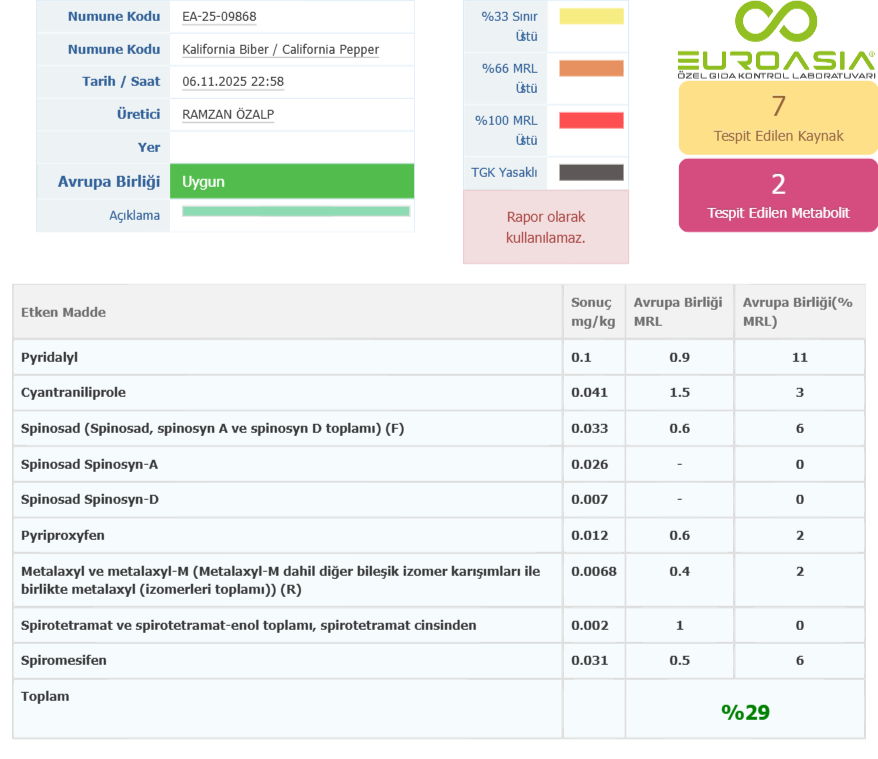Image resolution: width=878 pixels, height=759 pixels.
Task: Click the producer field RAMZAN ÖZALP
Action: pos(228,115)
